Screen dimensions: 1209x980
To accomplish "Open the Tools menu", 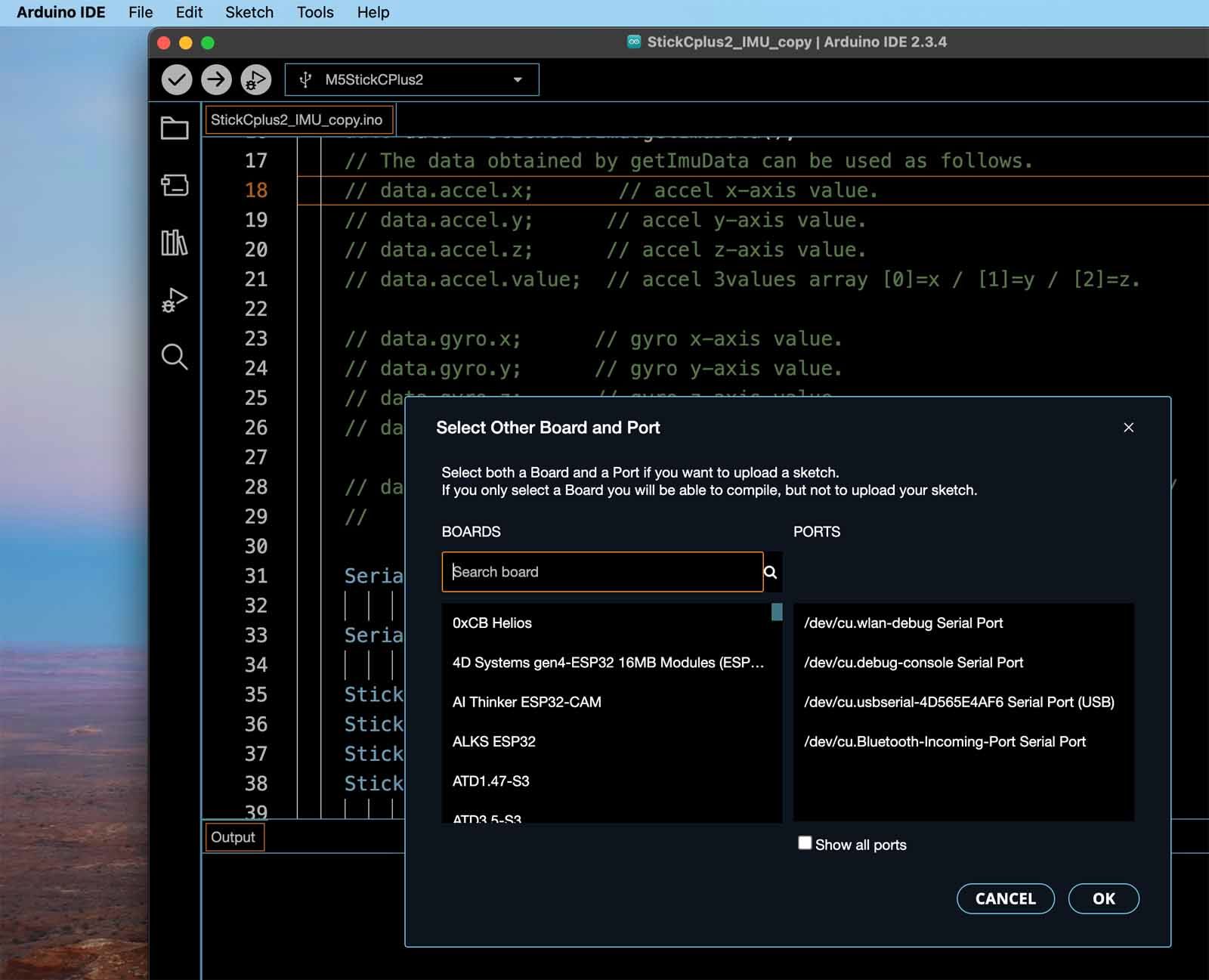I will (x=315, y=12).
